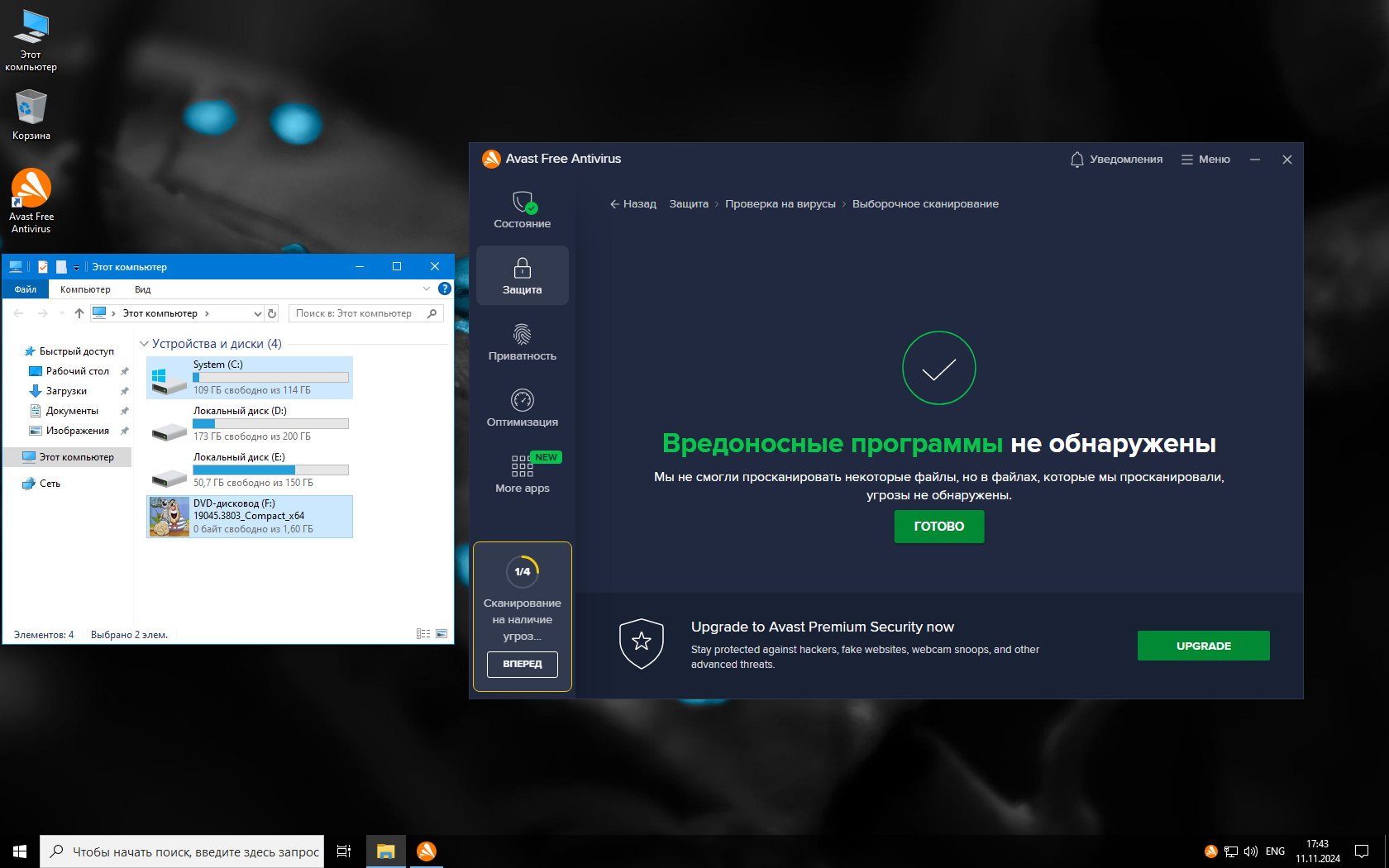
Task: Open the Приватность privacy section
Action: pyautogui.click(x=522, y=341)
